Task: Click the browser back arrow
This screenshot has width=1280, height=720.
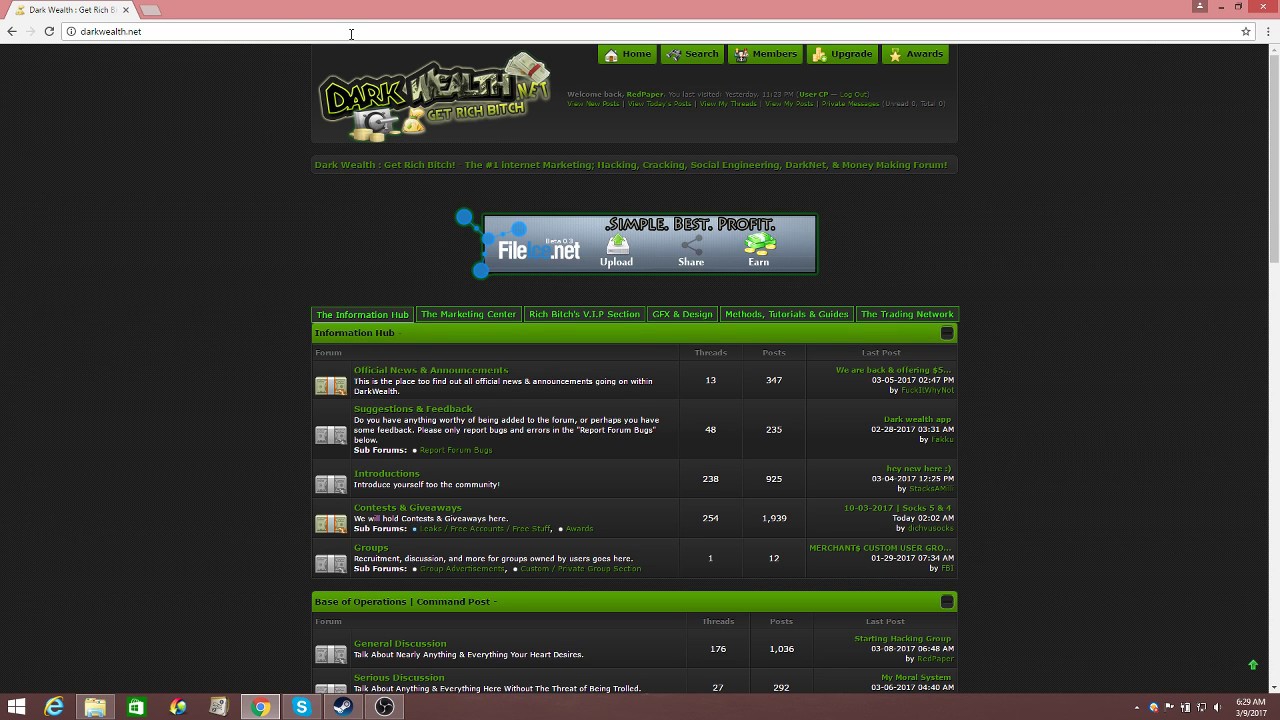Action: click(12, 31)
